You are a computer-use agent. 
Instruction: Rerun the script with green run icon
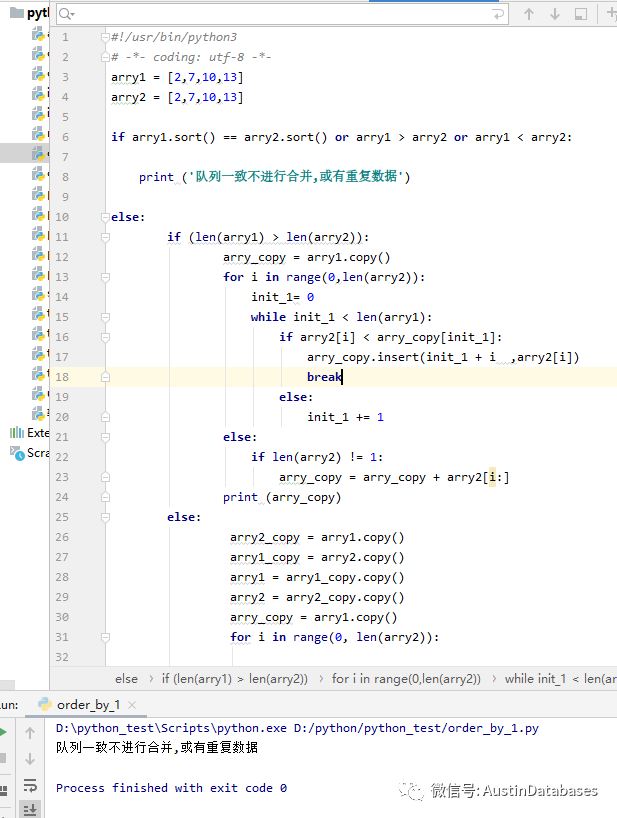(x=3, y=732)
